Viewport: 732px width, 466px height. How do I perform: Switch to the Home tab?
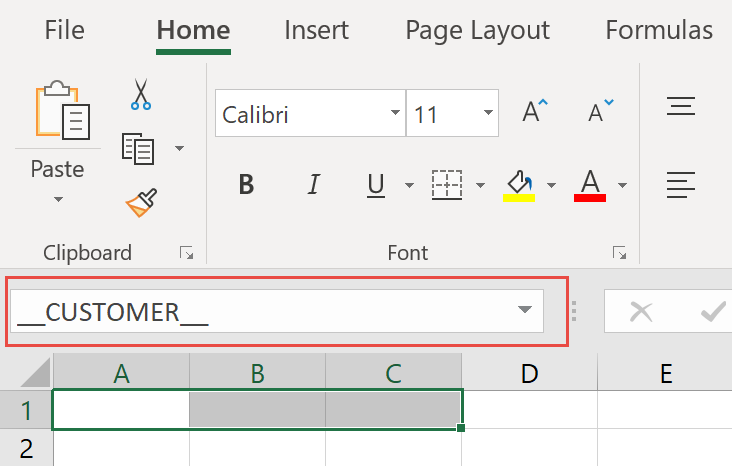[193, 30]
